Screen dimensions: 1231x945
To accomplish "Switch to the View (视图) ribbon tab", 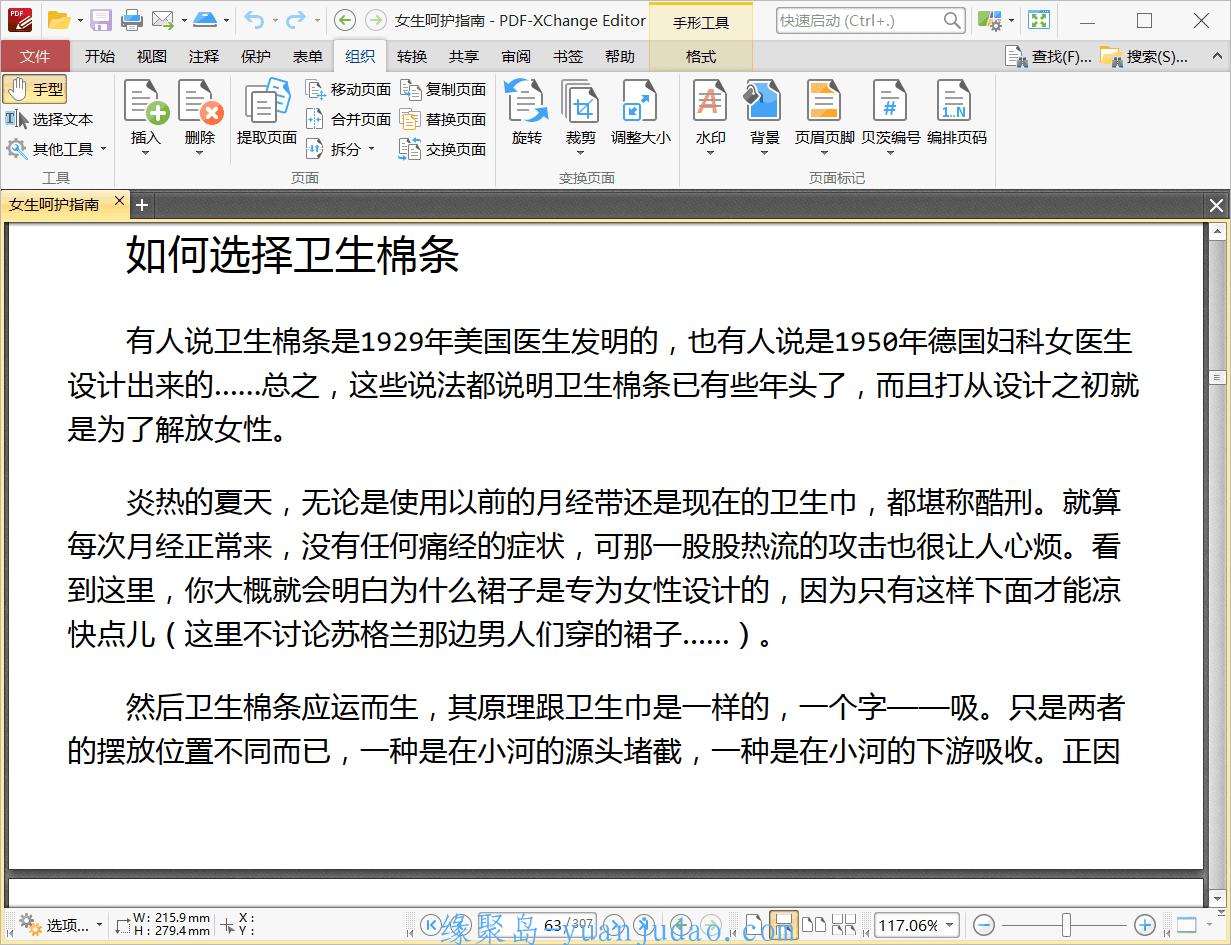I will 151,57.
